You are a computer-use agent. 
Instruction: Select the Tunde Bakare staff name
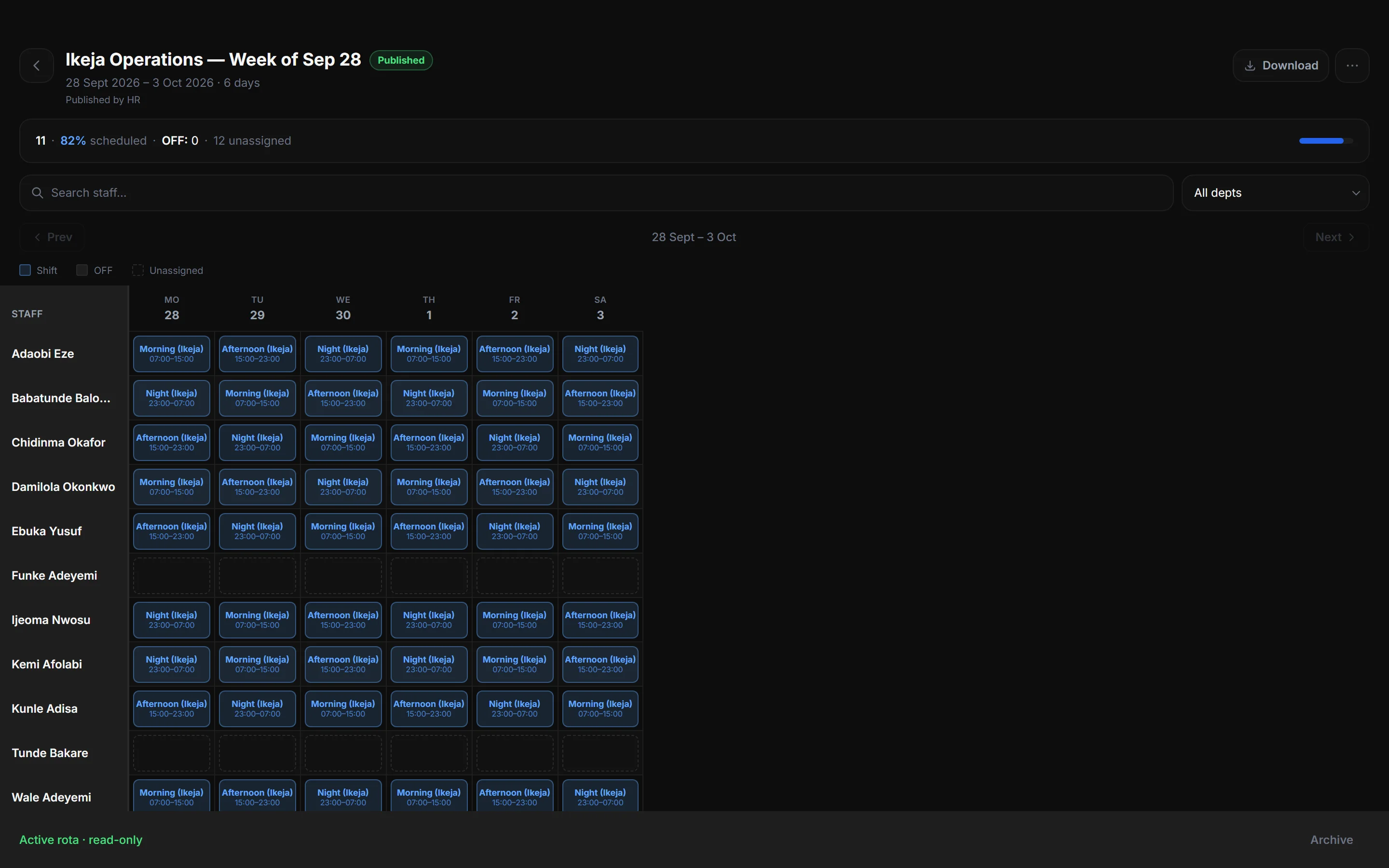50,753
